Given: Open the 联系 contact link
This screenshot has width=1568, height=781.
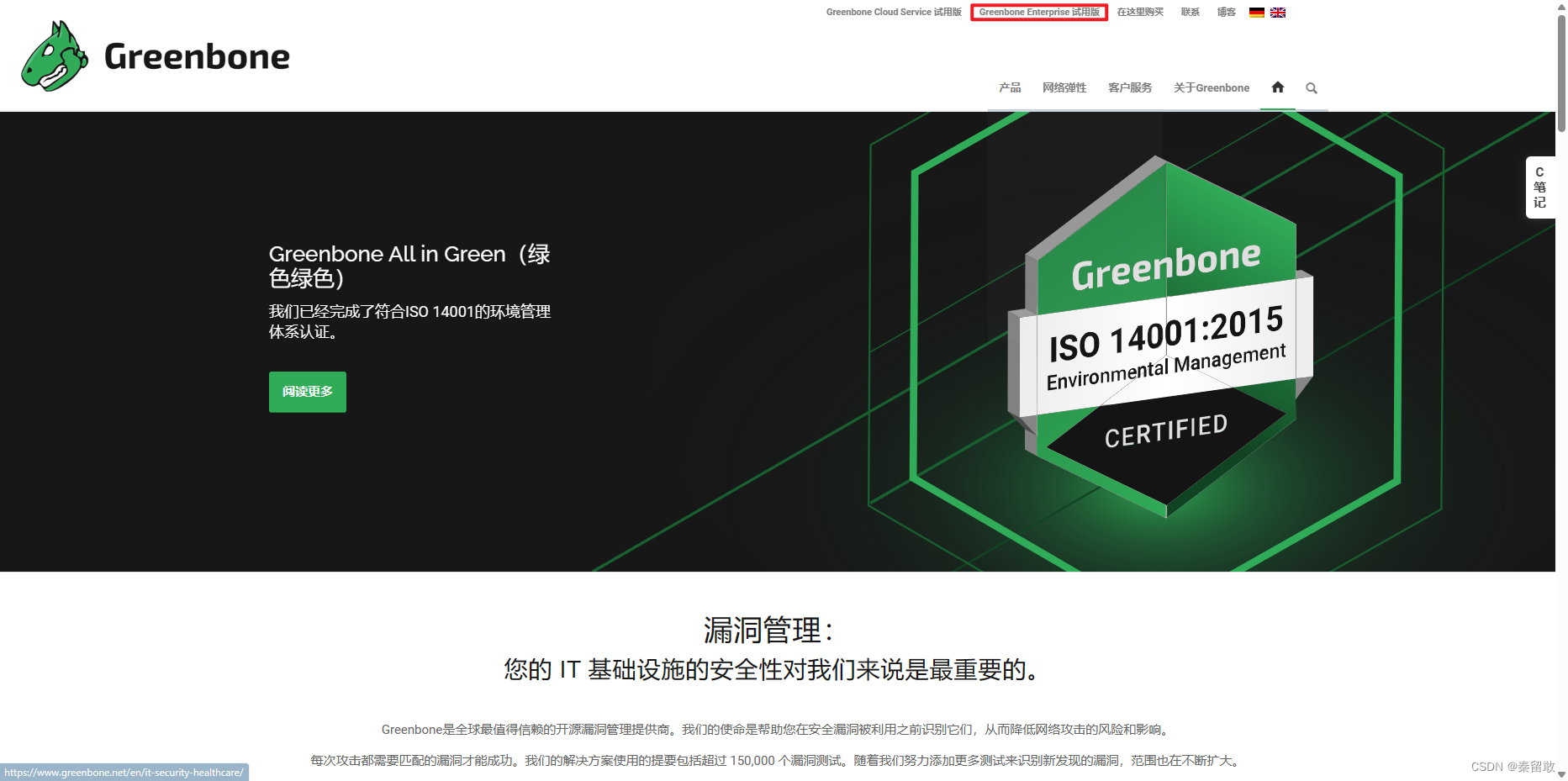Looking at the screenshot, I should [1191, 12].
